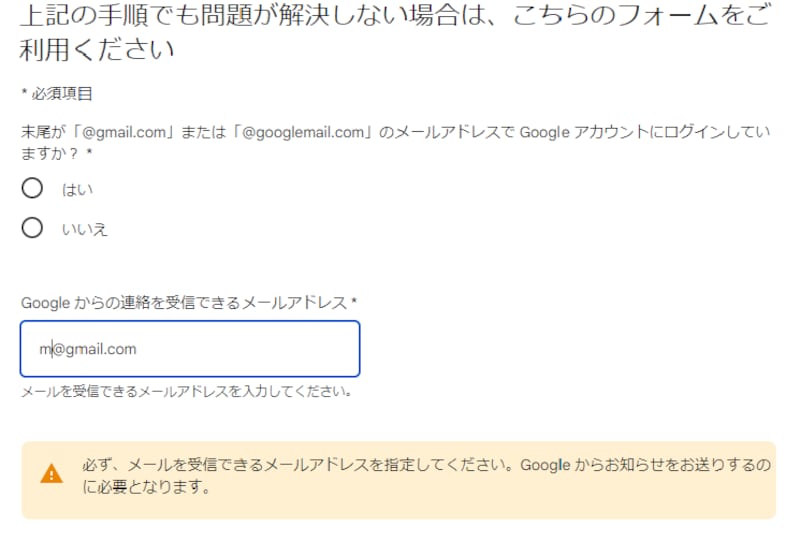Click the Google からの連絡を受信できるメールアドレス label

tap(184, 302)
